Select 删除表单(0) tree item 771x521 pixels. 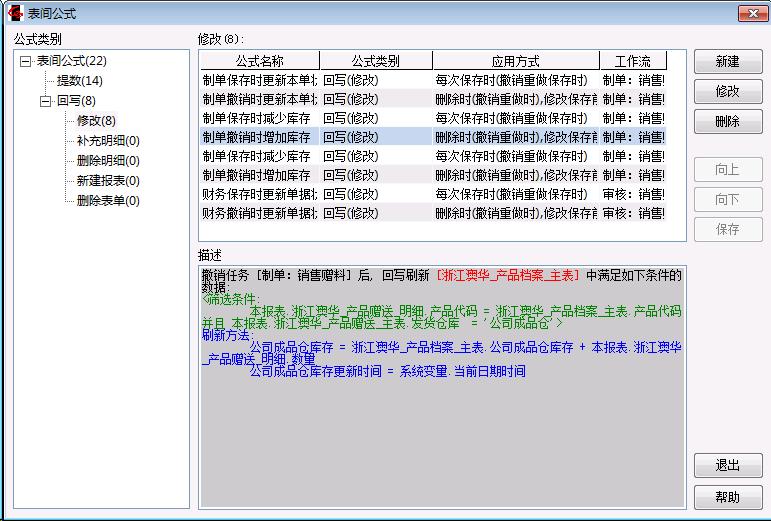click(x=107, y=201)
